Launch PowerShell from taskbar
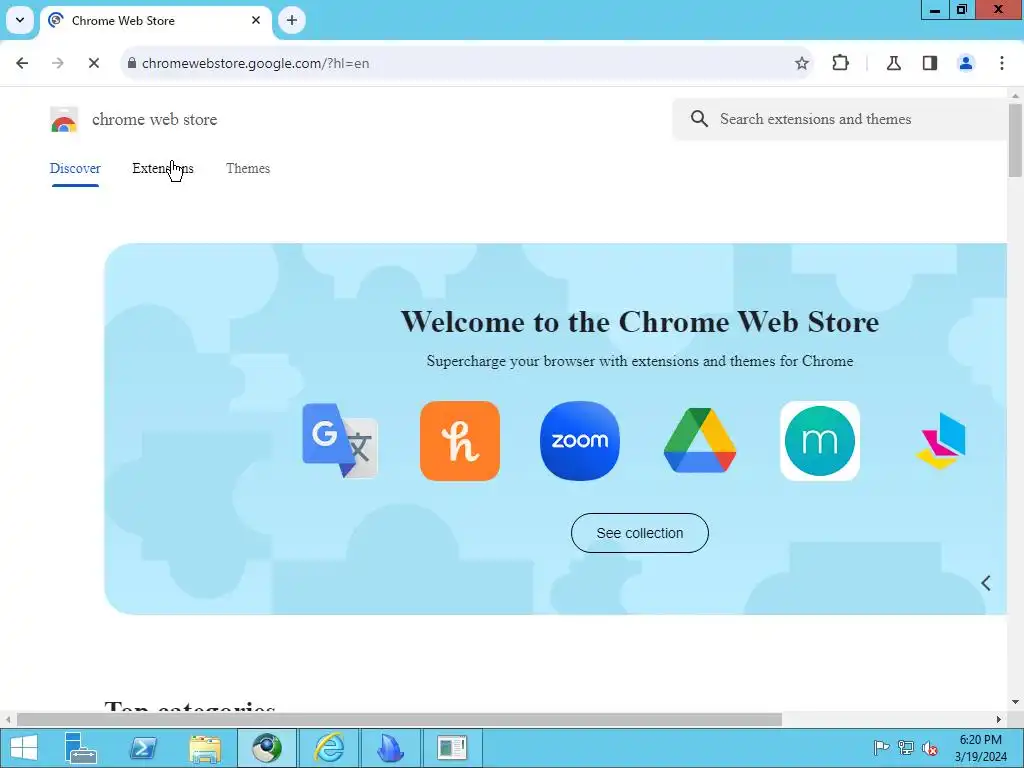Screen dimensions: 1024x768 coord(143,748)
